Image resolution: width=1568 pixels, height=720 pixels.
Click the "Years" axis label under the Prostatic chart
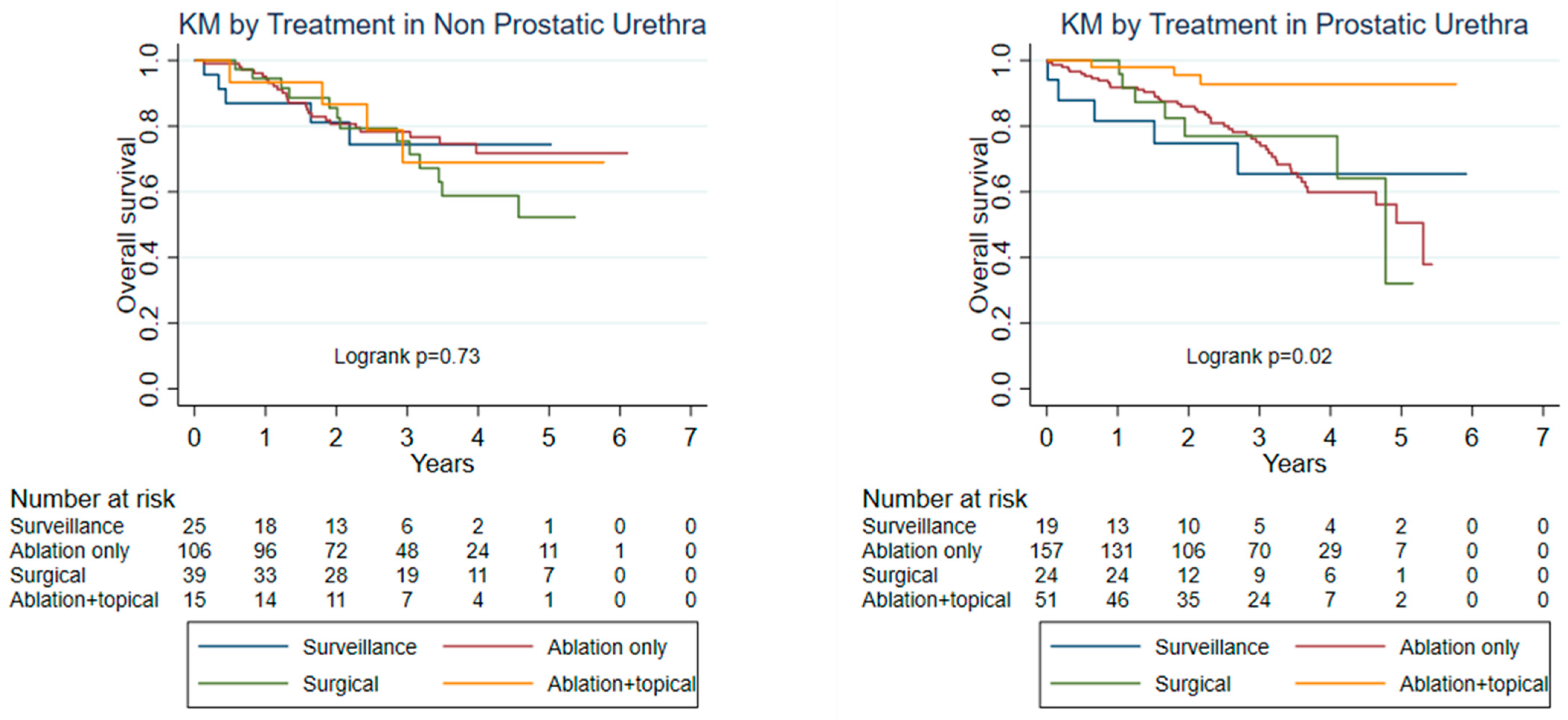1295,464
